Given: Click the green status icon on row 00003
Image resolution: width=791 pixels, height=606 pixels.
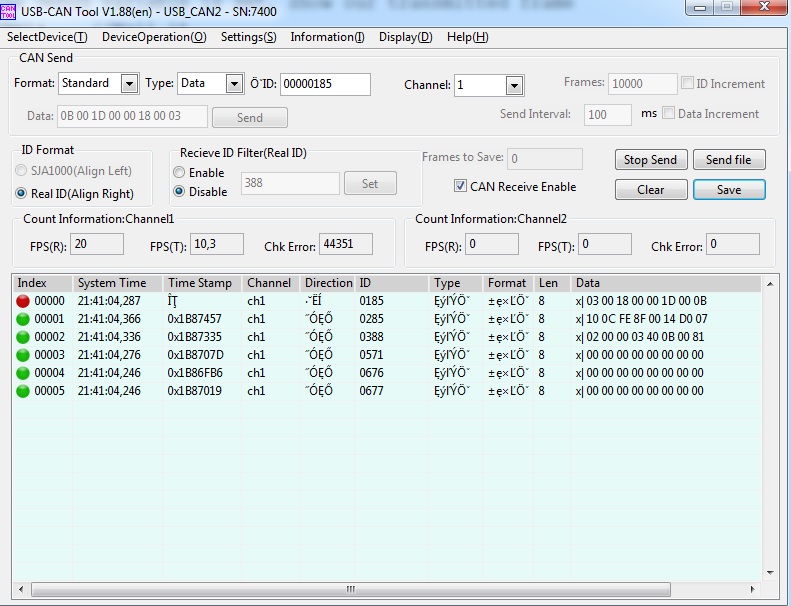Looking at the screenshot, I should (x=23, y=355).
